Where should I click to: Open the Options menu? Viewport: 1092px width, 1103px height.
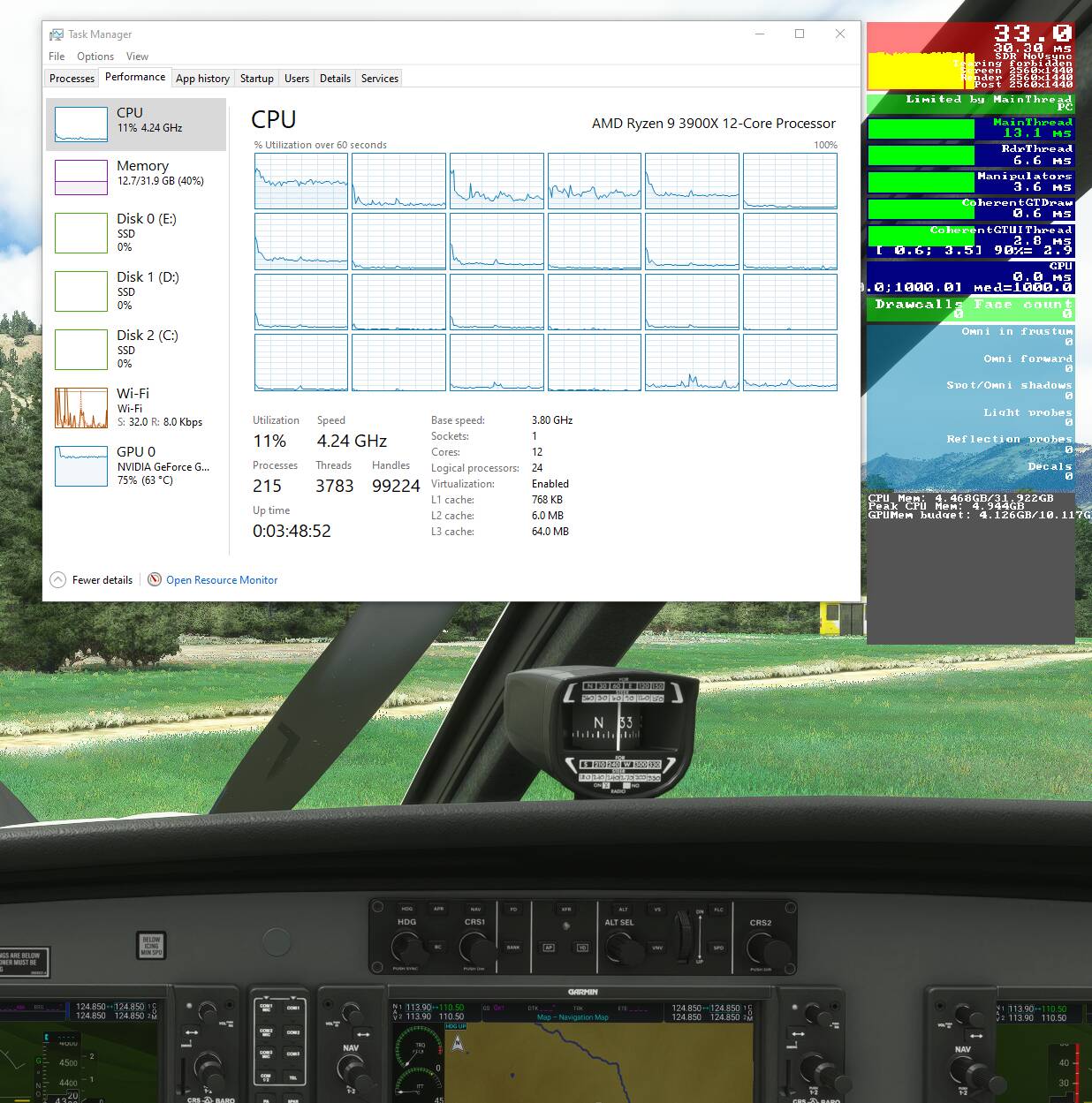tap(95, 57)
